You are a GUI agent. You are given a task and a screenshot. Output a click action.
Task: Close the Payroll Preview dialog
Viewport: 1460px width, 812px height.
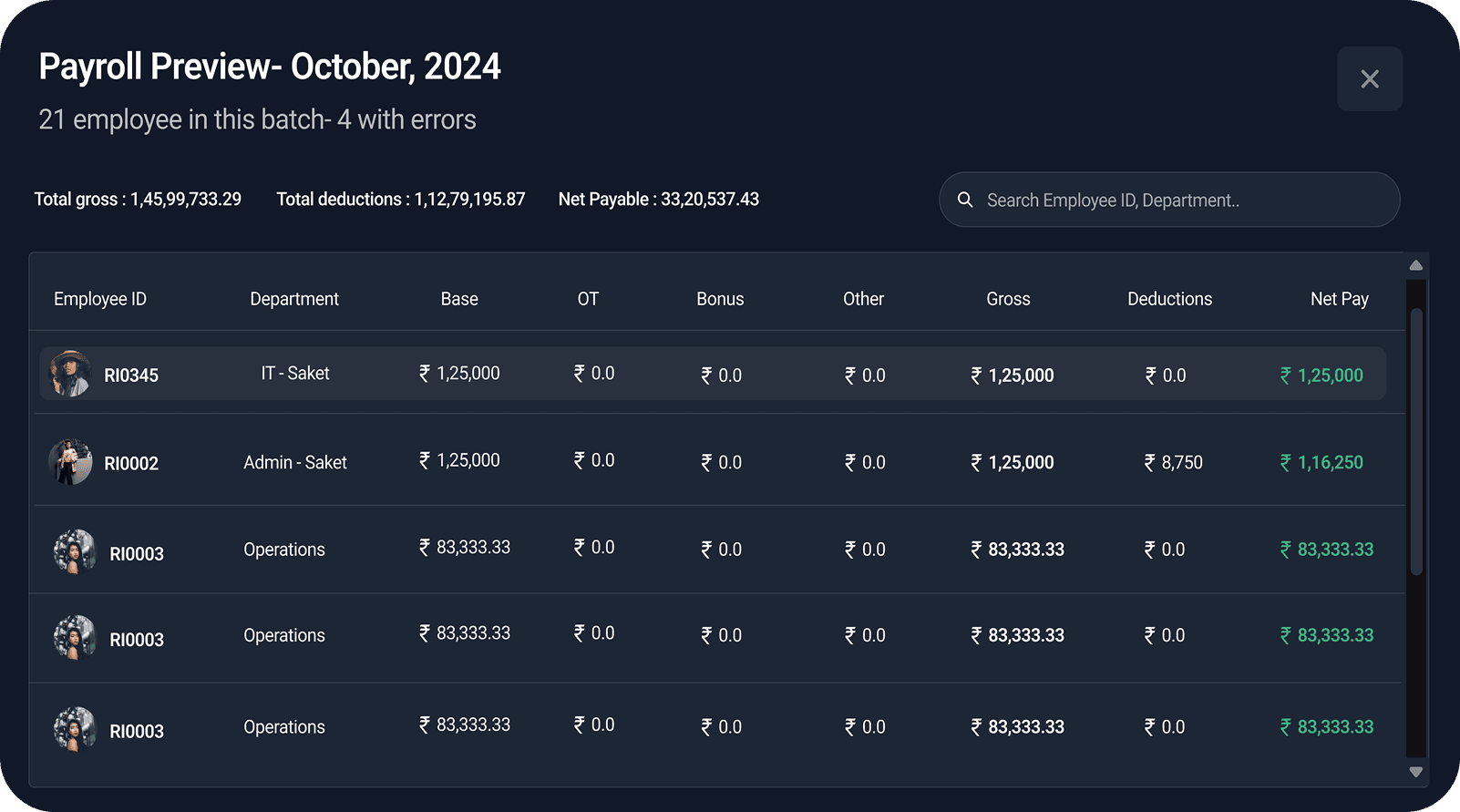pyautogui.click(x=1369, y=79)
